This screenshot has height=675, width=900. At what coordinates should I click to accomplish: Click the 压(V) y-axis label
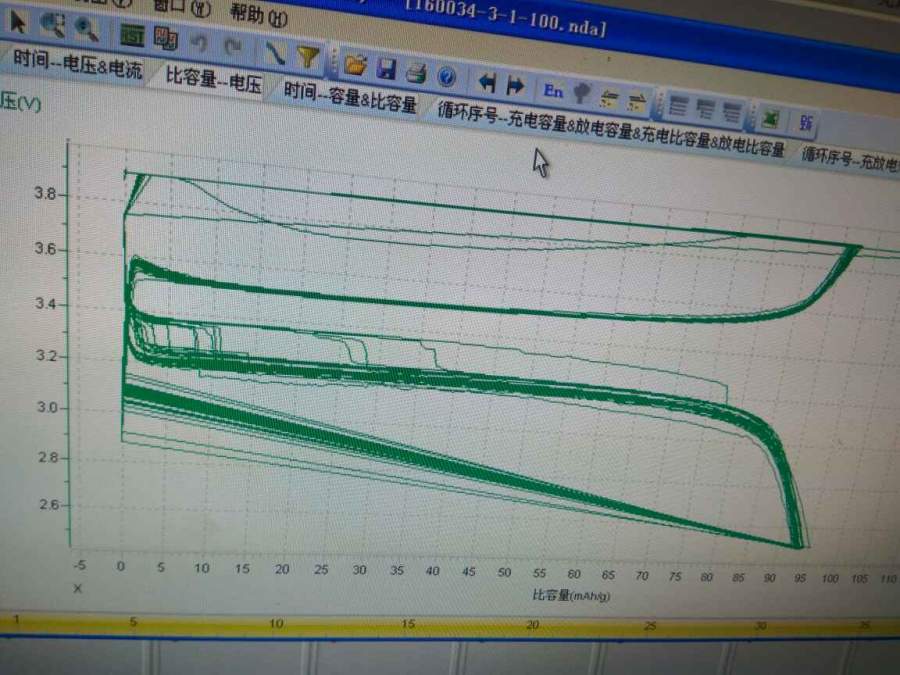[x=21, y=103]
